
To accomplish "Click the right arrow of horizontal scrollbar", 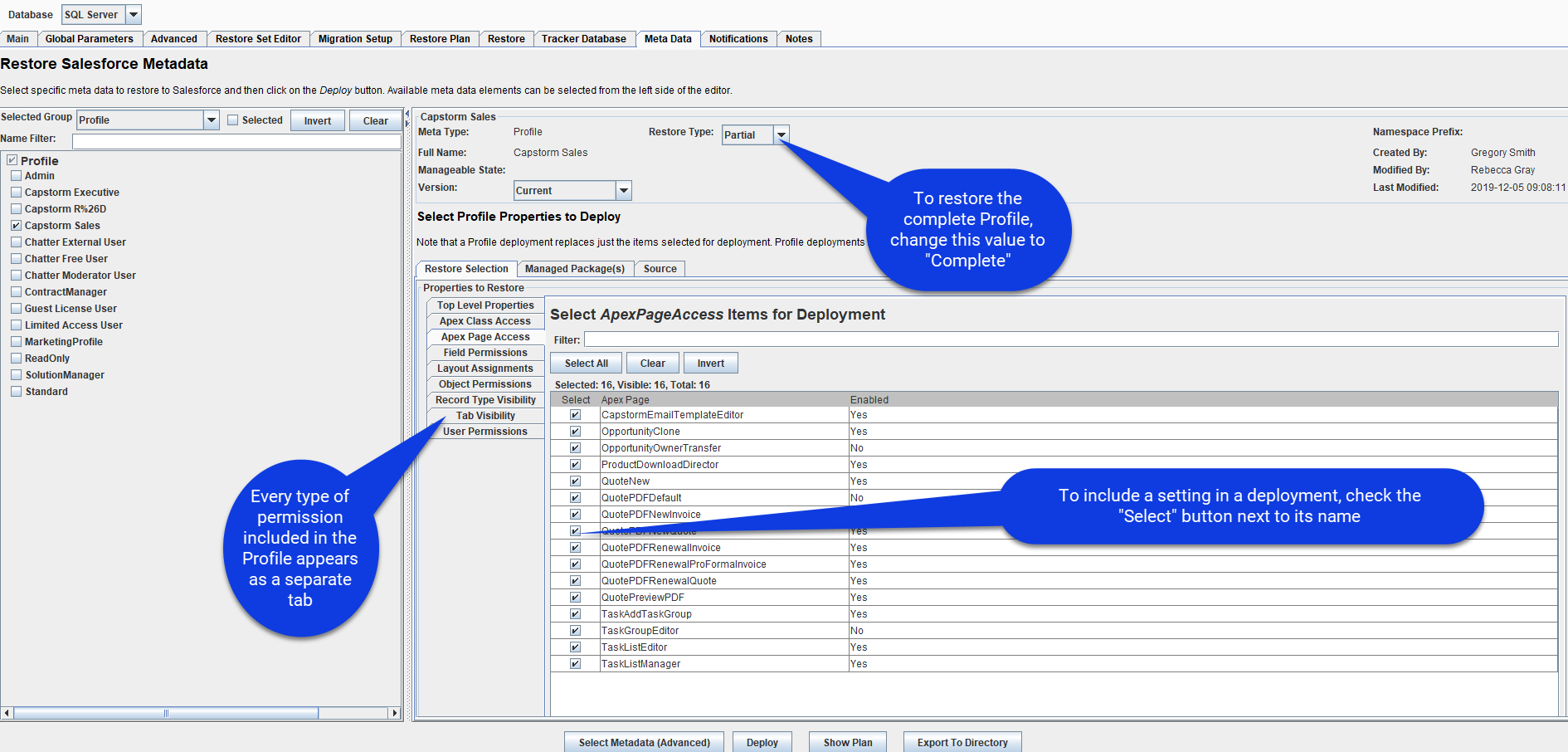I will coord(395,713).
